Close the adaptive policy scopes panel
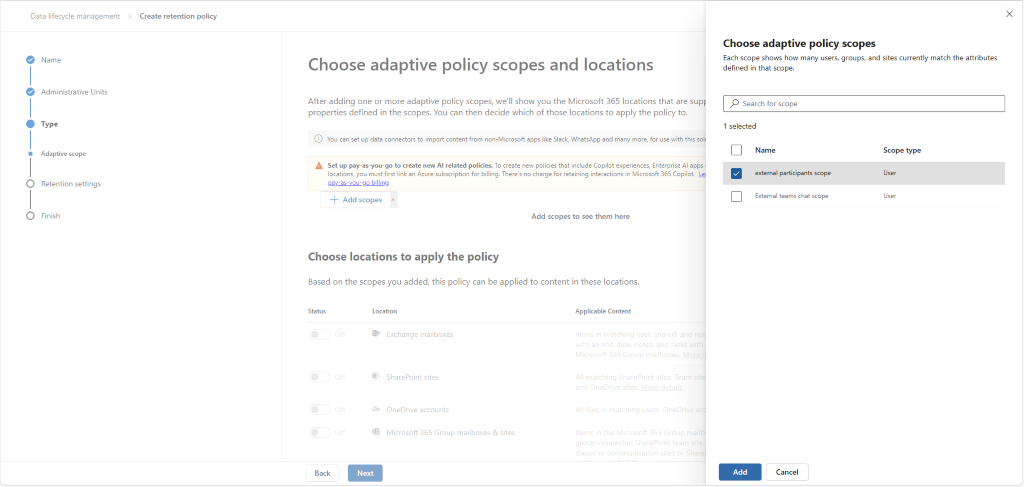Screen dimensions: 1024x487 coord(1009,14)
